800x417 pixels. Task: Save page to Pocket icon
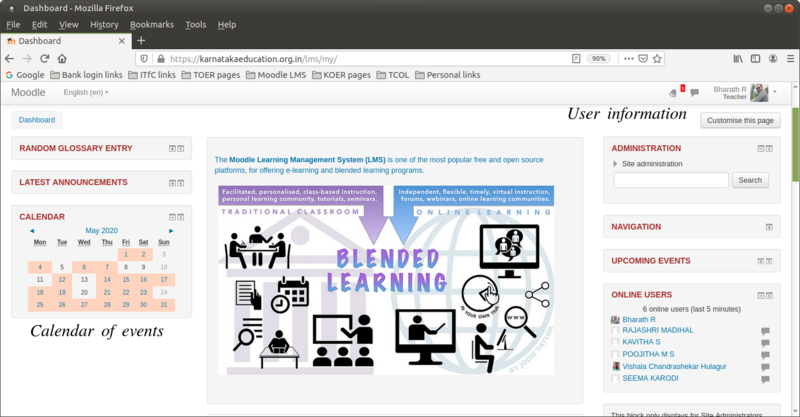(643, 59)
